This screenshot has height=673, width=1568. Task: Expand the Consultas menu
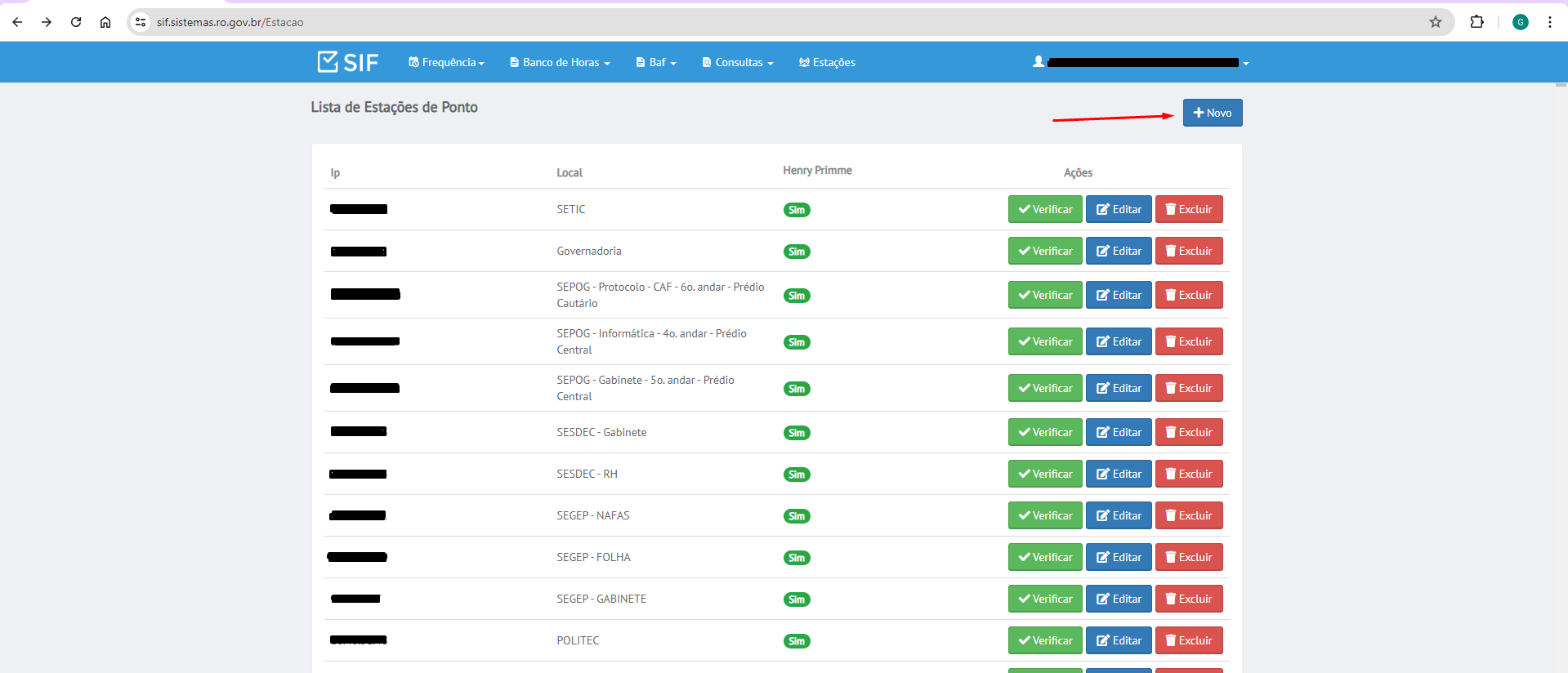point(738,62)
